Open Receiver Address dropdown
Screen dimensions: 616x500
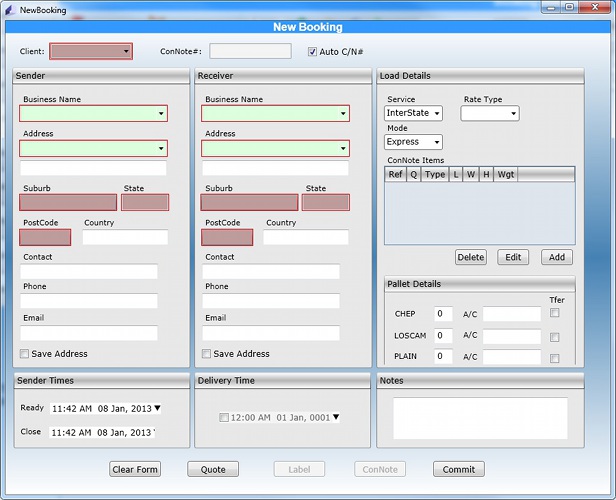pyautogui.click(x=275, y=148)
